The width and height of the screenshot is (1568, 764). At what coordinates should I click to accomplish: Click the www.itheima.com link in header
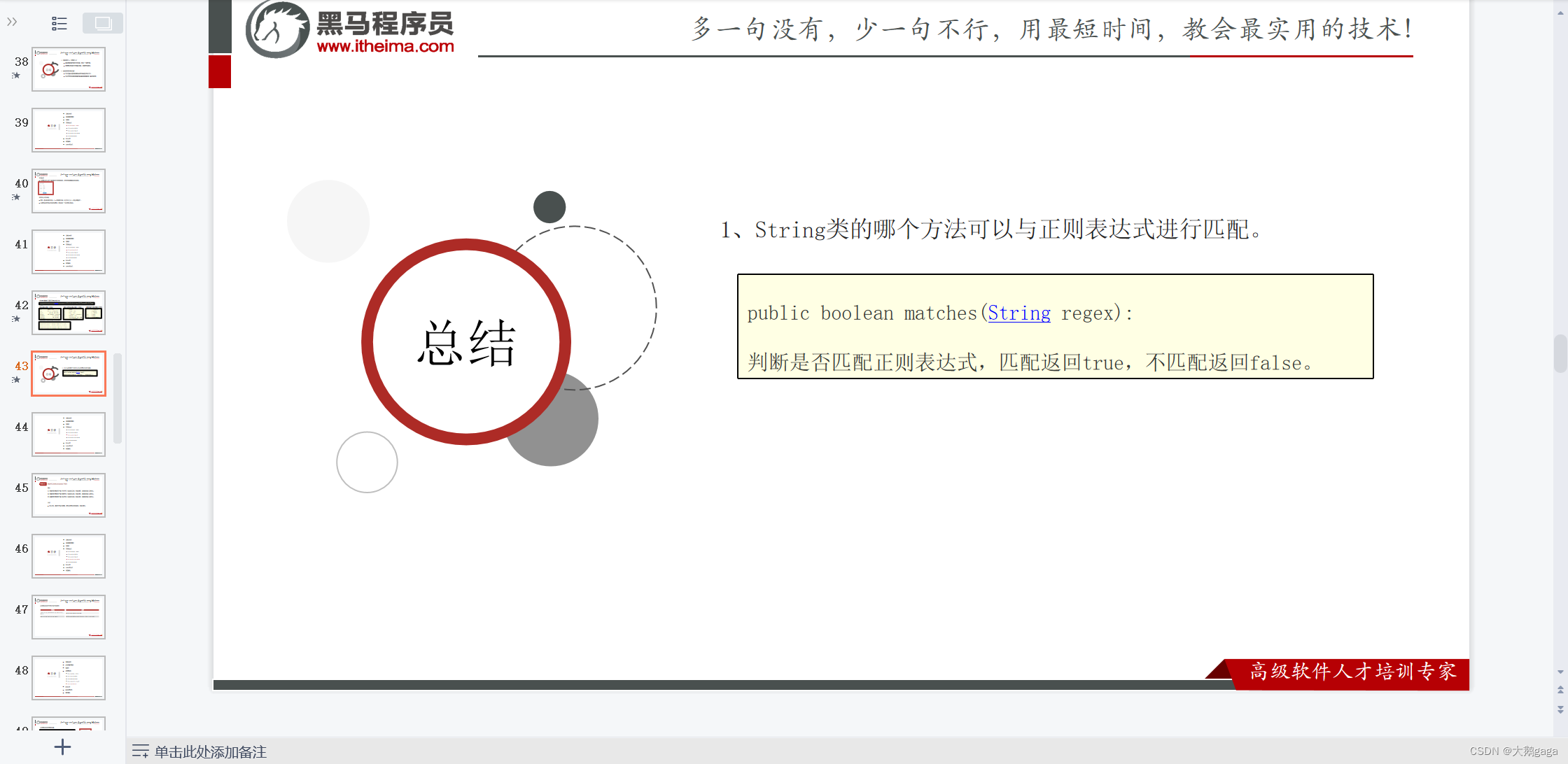point(385,47)
